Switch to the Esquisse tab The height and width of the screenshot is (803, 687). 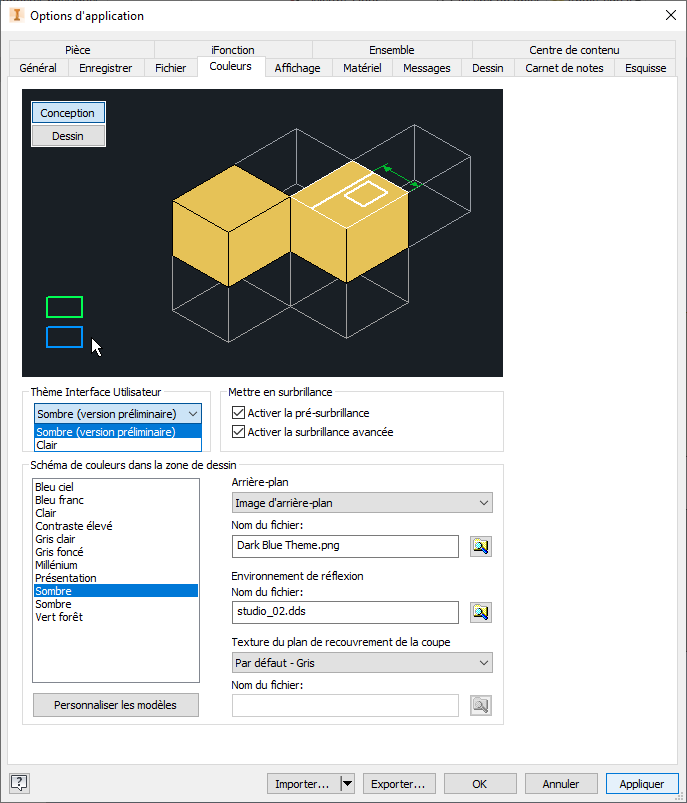[x=646, y=68]
